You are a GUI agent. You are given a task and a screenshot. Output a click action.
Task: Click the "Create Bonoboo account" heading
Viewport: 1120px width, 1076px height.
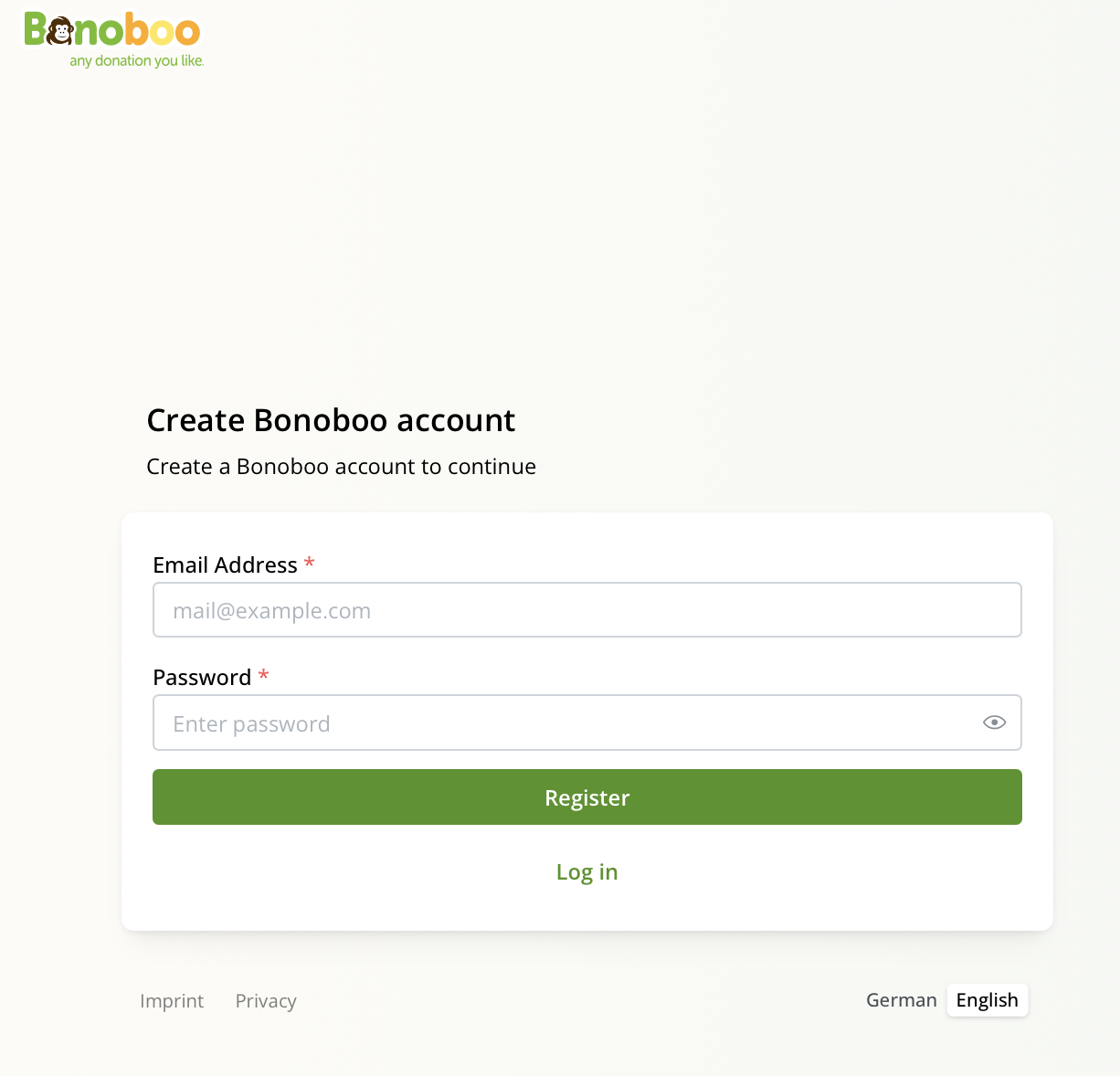tap(331, 420)
